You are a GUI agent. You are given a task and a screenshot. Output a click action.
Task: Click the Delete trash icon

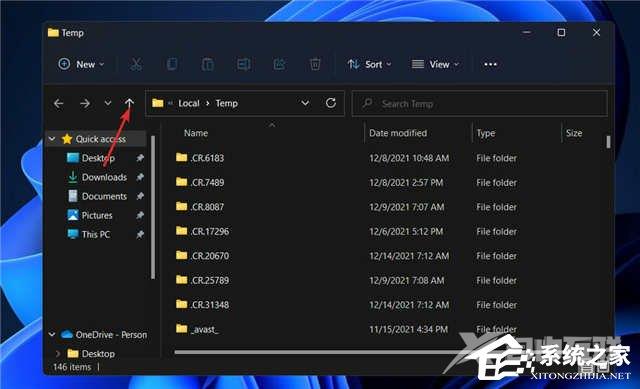315,64
